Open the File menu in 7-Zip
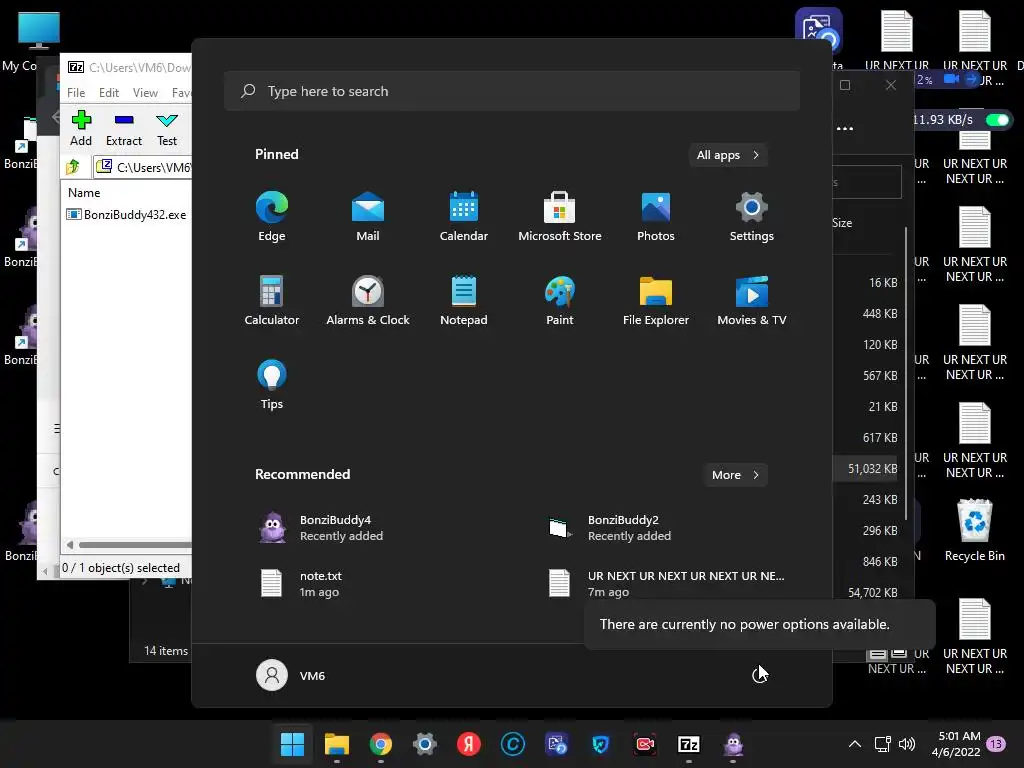 pyautogui.click(x=76, y=93)
